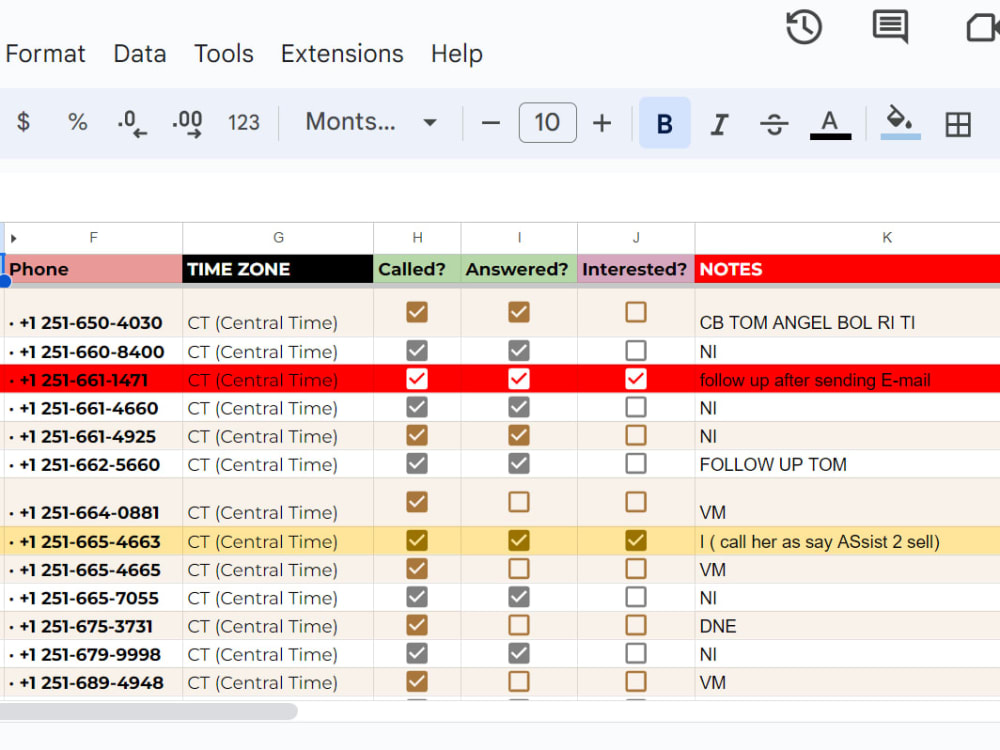The image size is (1000, 750).
Task: Select phone cell +1 251-665-7055
Action: pos(94,598)
